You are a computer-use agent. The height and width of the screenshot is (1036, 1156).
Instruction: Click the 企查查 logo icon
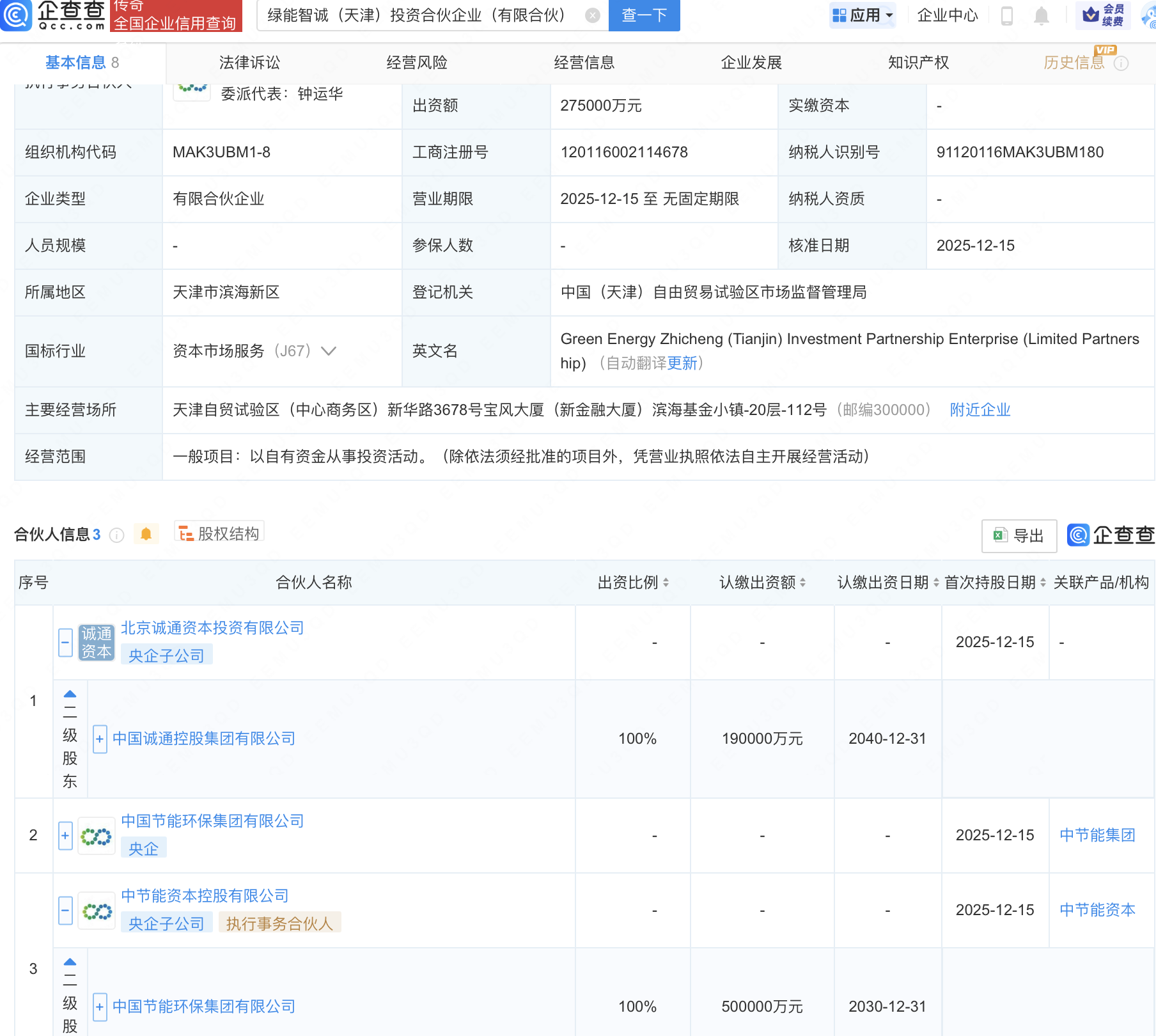point(17,17)
